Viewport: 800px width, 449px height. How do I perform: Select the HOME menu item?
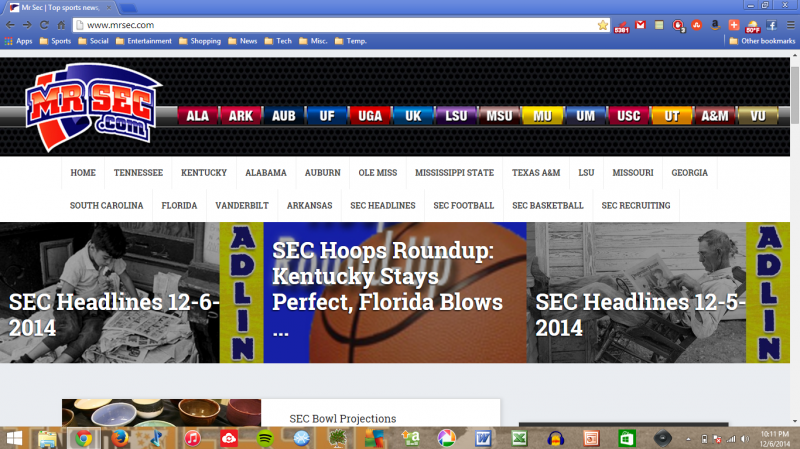point(83,173)
